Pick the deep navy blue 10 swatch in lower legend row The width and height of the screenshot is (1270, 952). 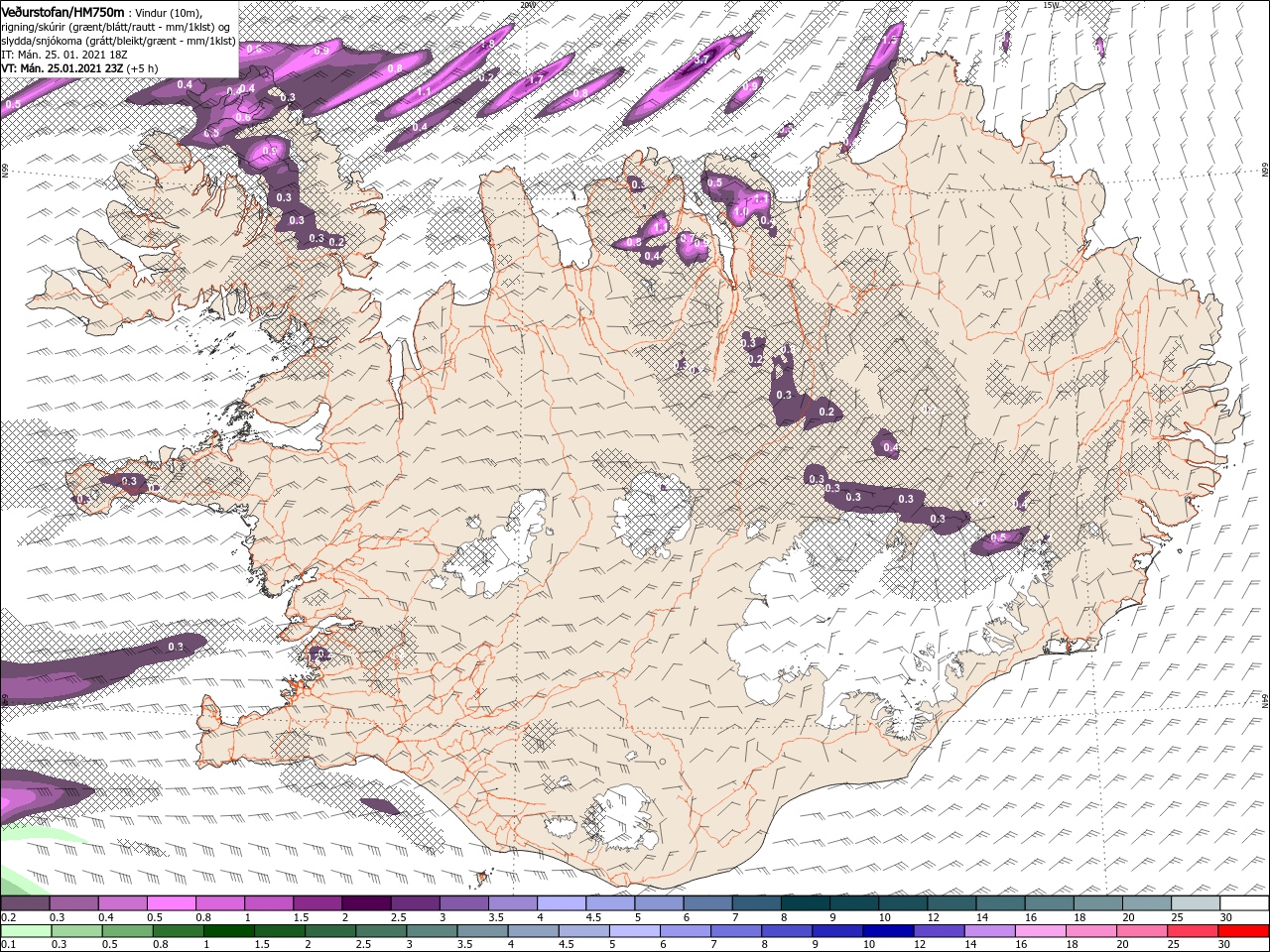tap(886, 931)
